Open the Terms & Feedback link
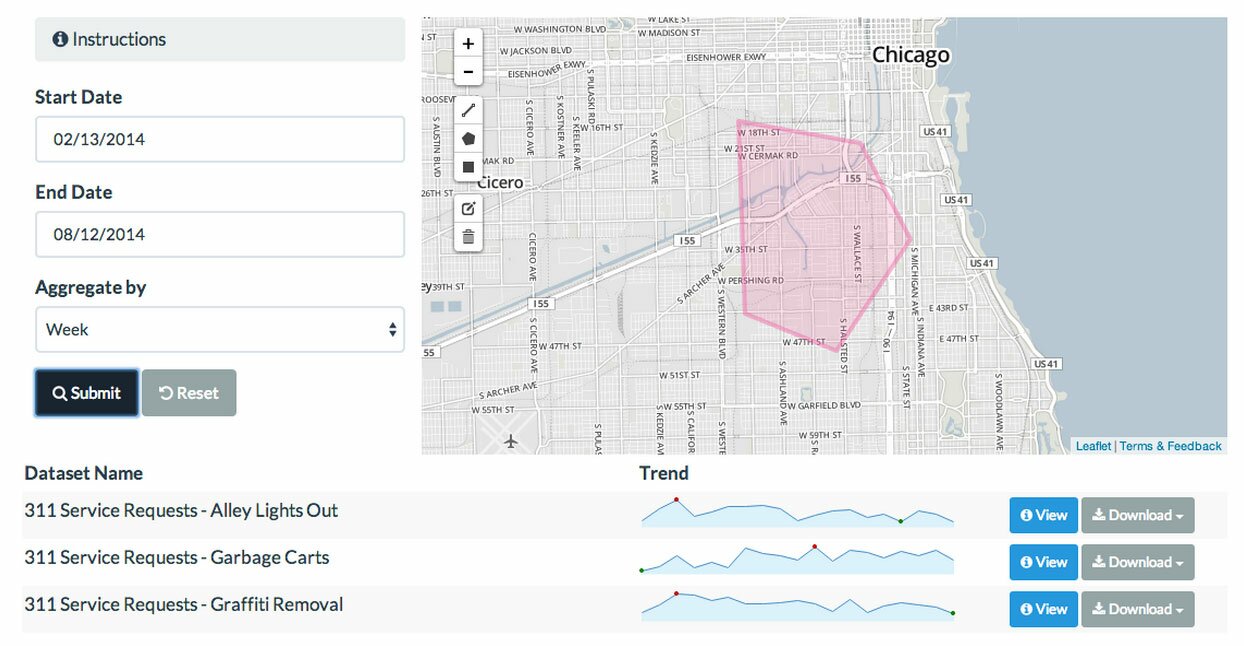 [x=1170, y=446]
